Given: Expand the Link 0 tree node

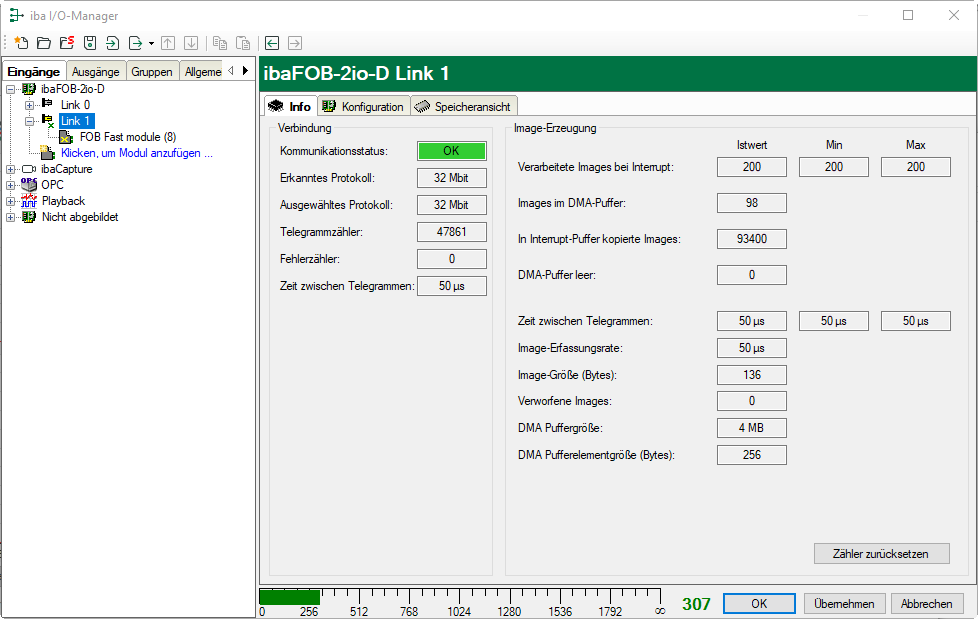Looking at the screenshot, I should tap(29, 105).
